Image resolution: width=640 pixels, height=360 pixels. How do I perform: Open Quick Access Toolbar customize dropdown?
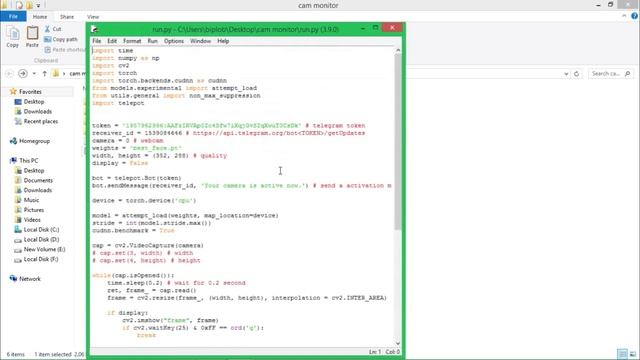tap(38, 5)
